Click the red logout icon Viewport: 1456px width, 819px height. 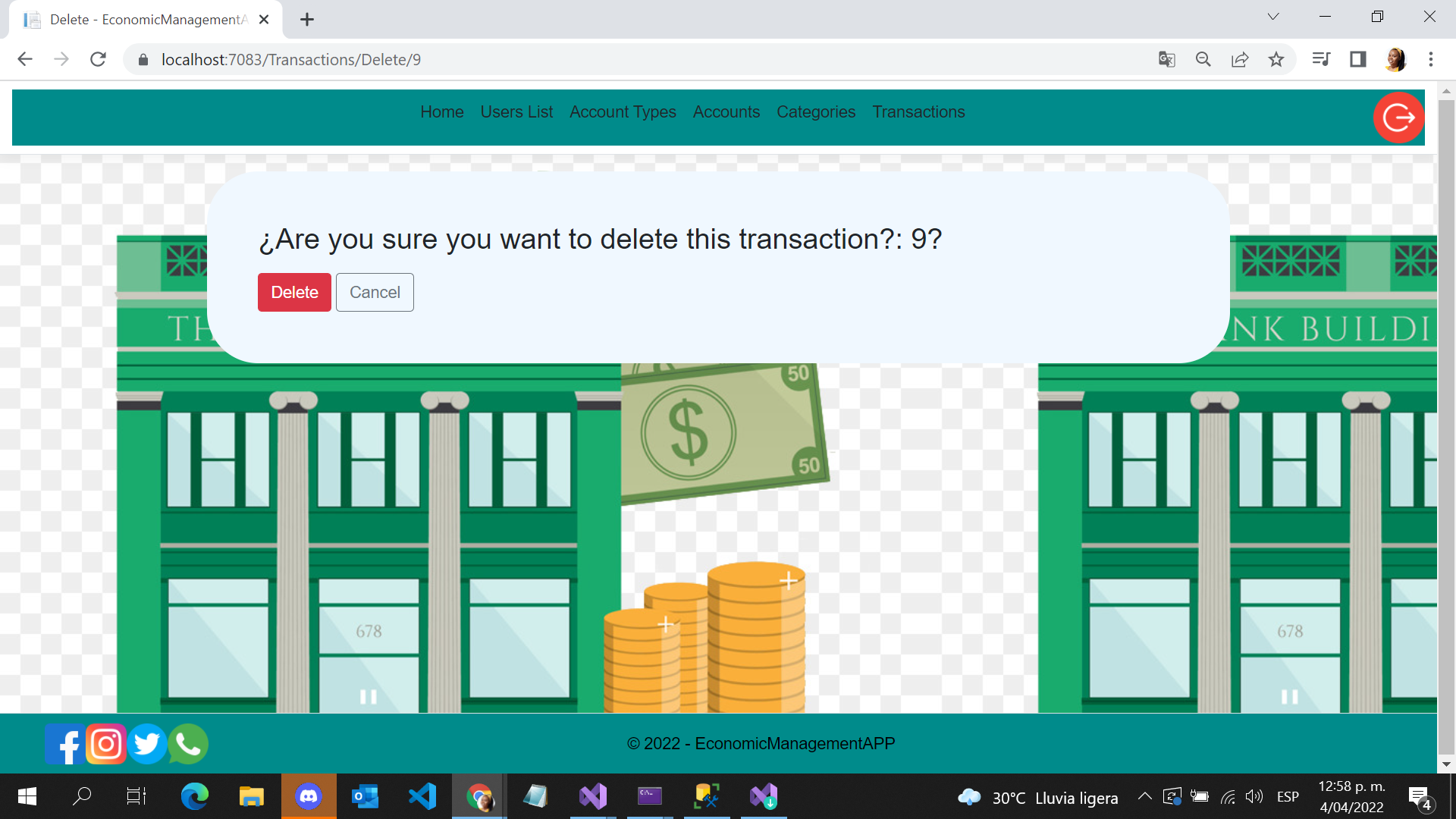1398,118
